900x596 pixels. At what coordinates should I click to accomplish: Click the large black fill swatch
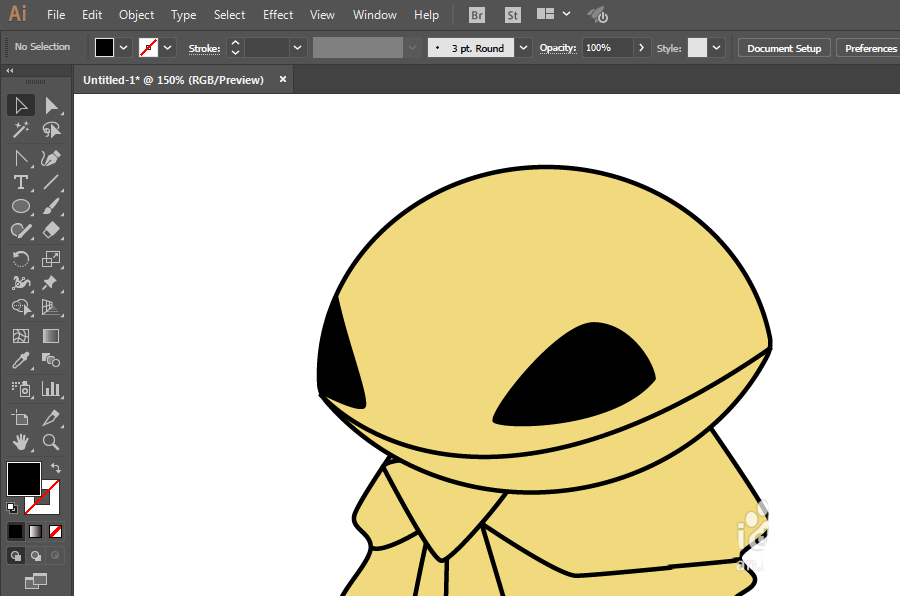click(x=24, y=478)
